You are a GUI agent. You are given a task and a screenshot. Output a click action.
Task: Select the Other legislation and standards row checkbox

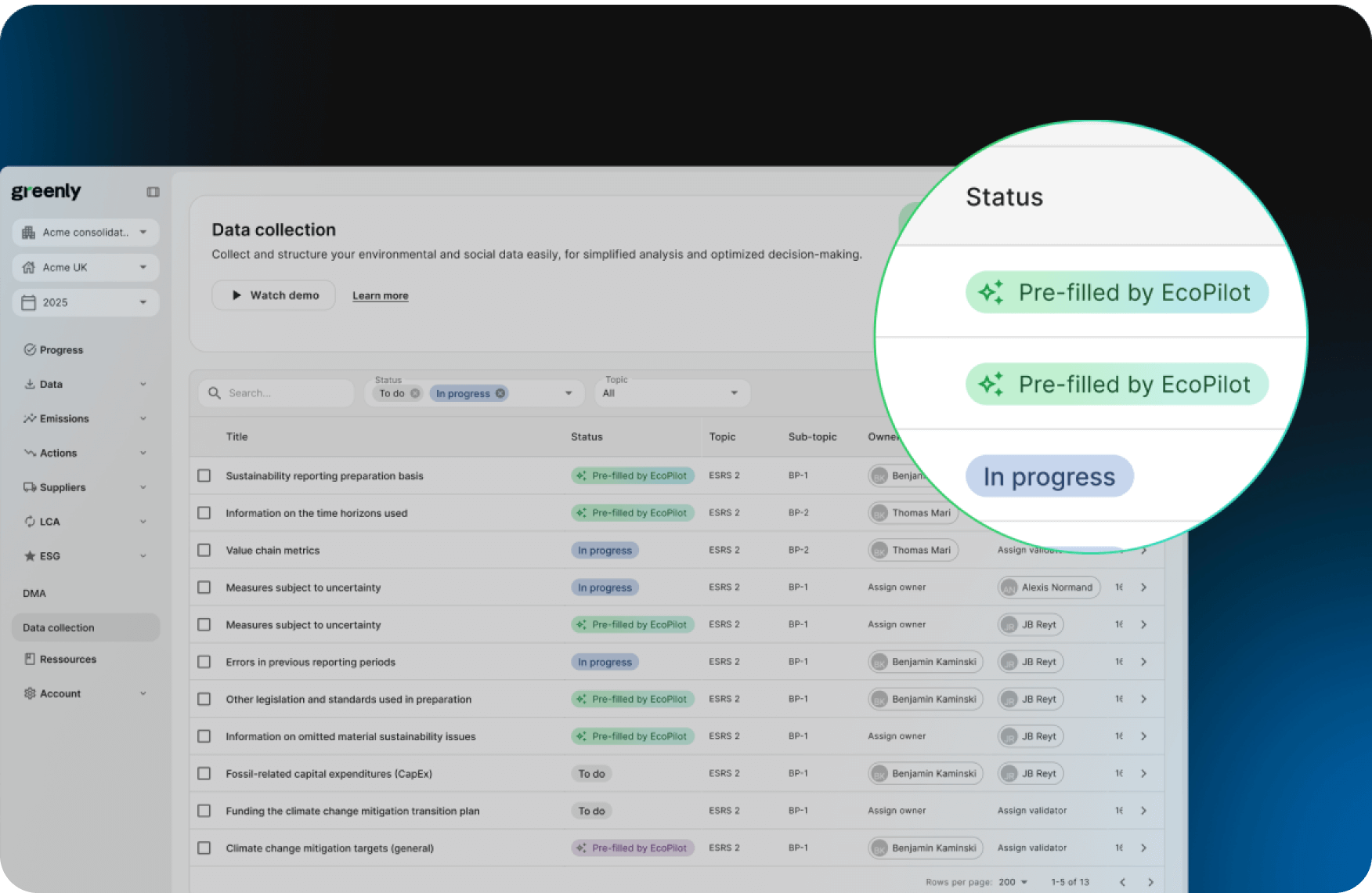tap(204, 699)
